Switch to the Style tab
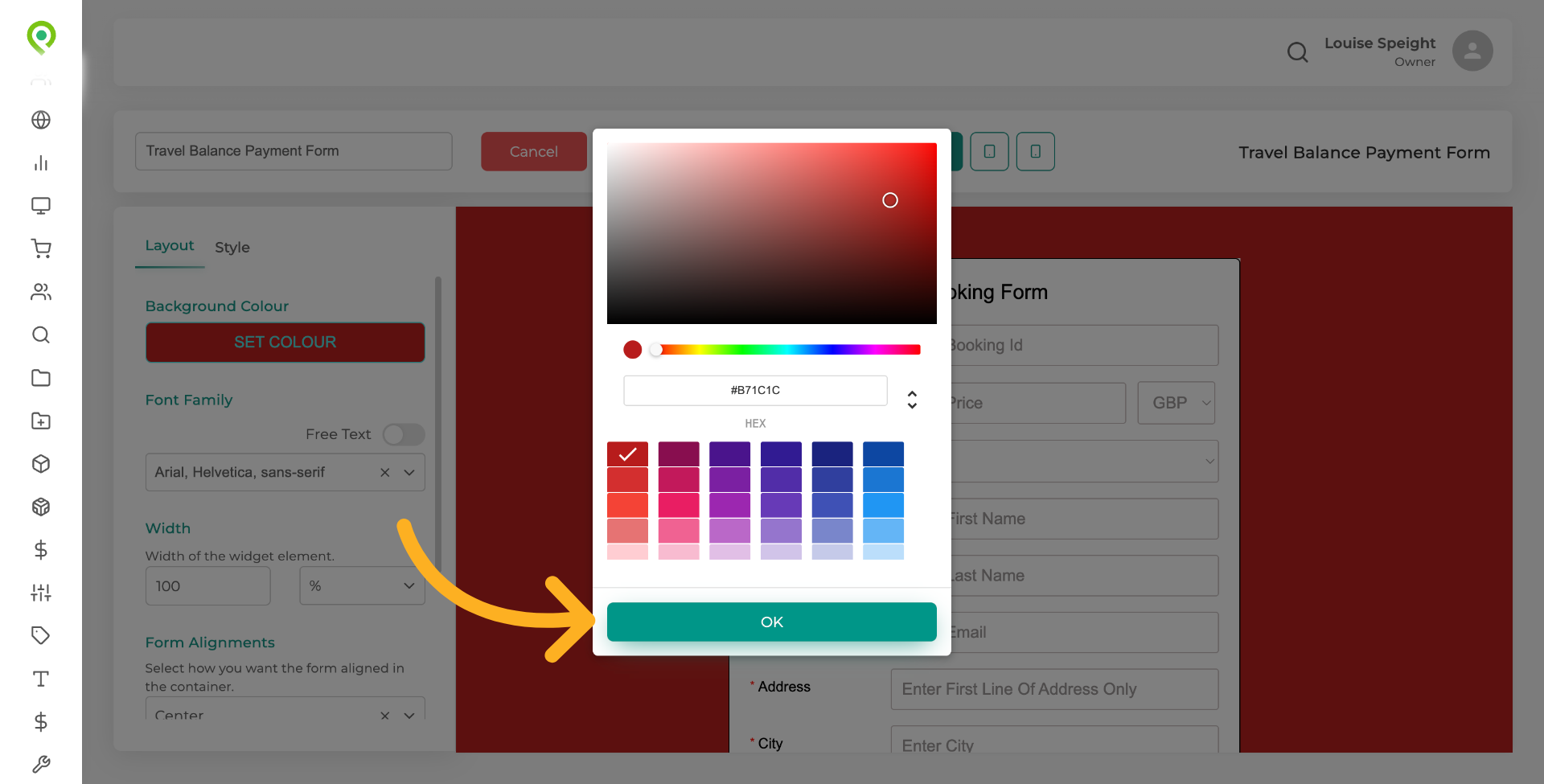Viewport: 1544px width, 784px height. click(232, 247)
